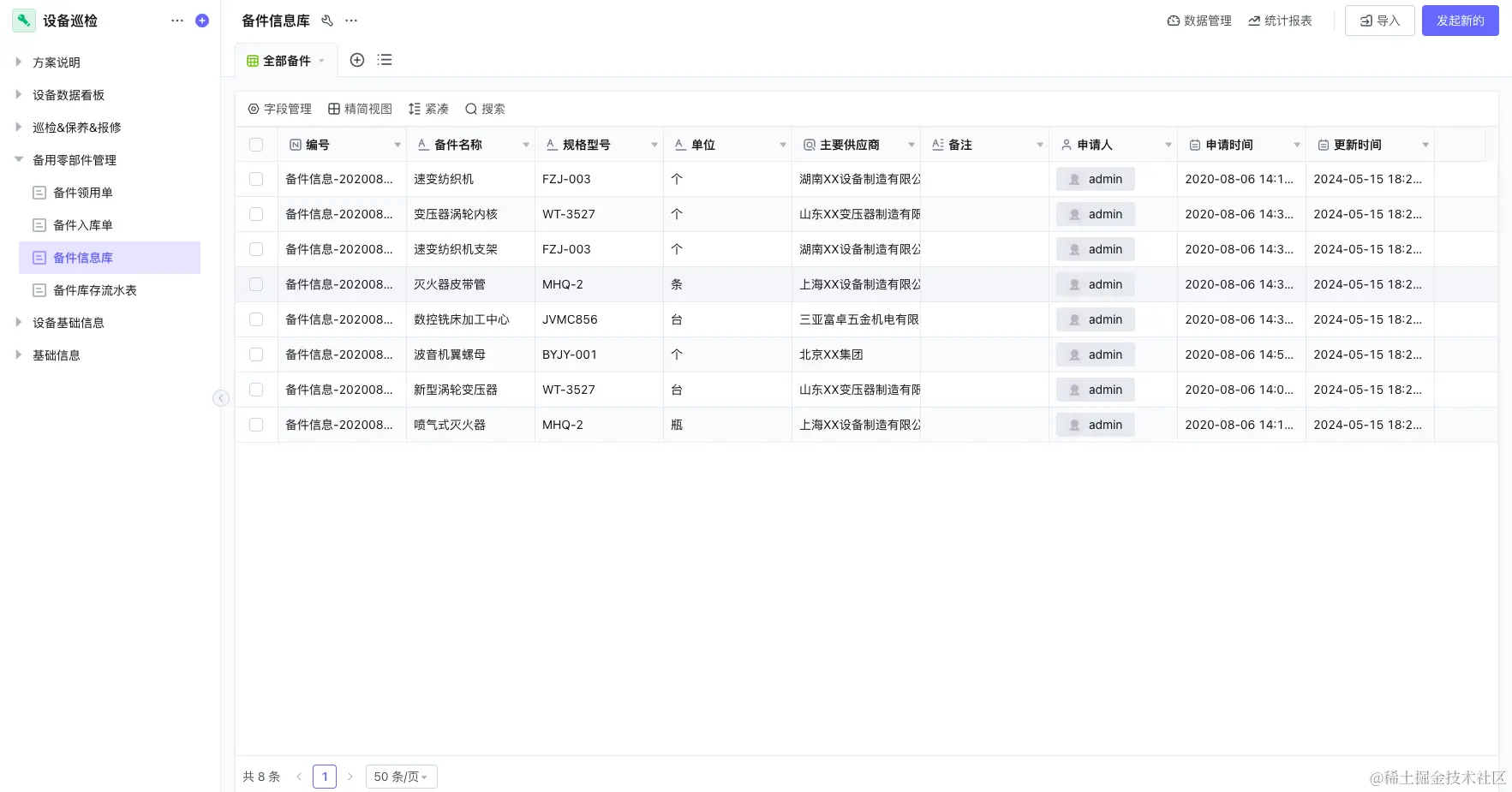Viewport: 1512px width, 792px height.
Task: Click 备件入库单 form icon in sidebar
Action: click(39, 225)
